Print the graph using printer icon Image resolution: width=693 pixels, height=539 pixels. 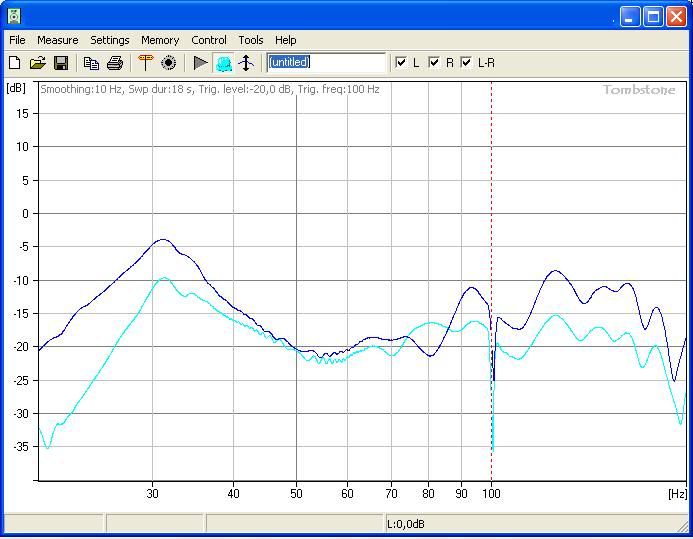[115, 63]
